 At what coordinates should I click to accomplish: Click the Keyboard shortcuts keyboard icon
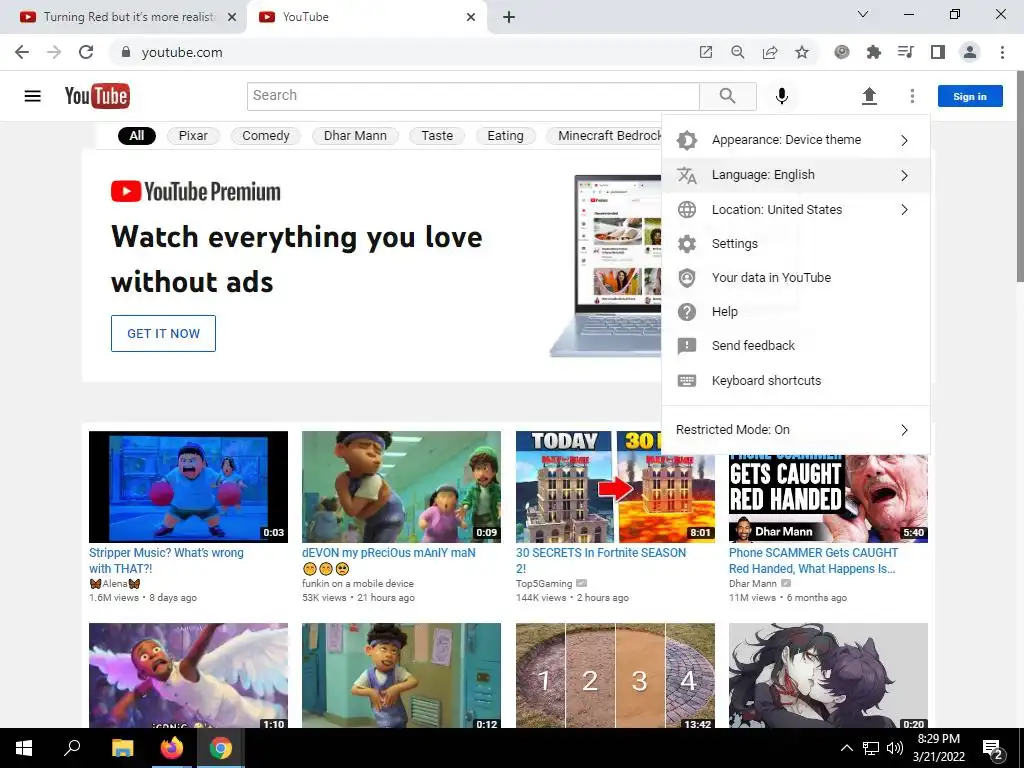686,381
